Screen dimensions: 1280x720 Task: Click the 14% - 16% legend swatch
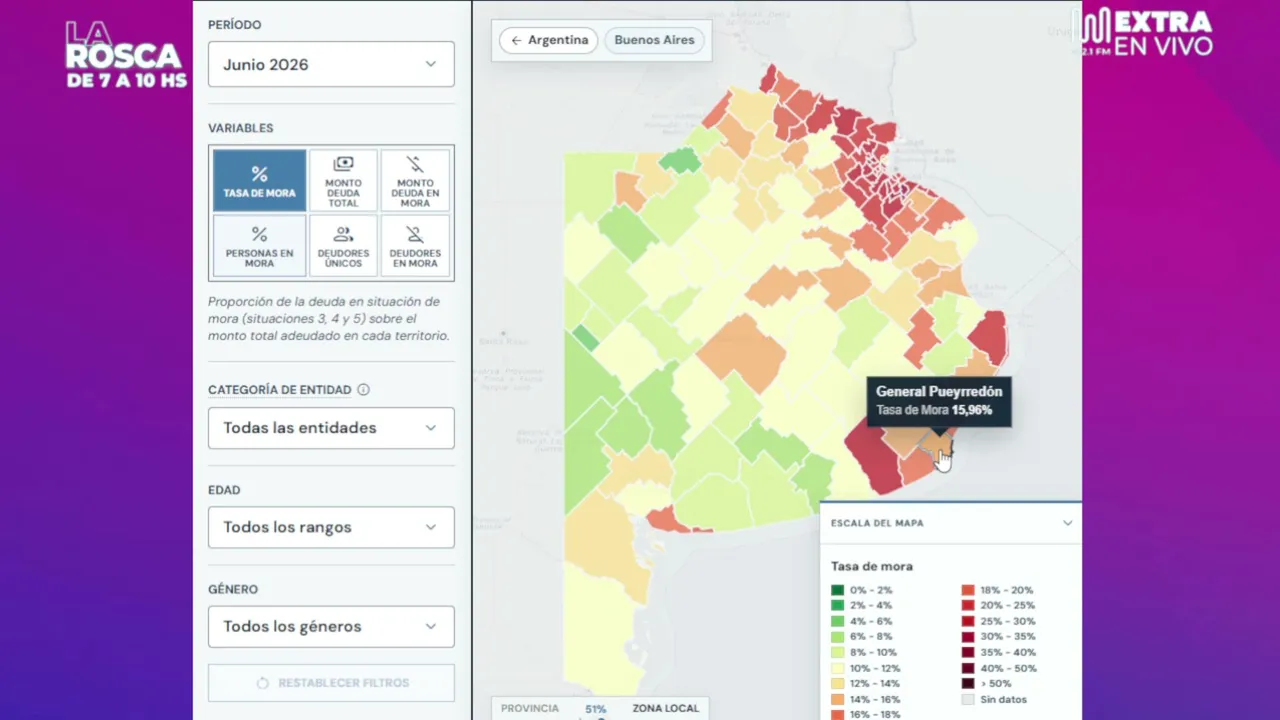837,699
